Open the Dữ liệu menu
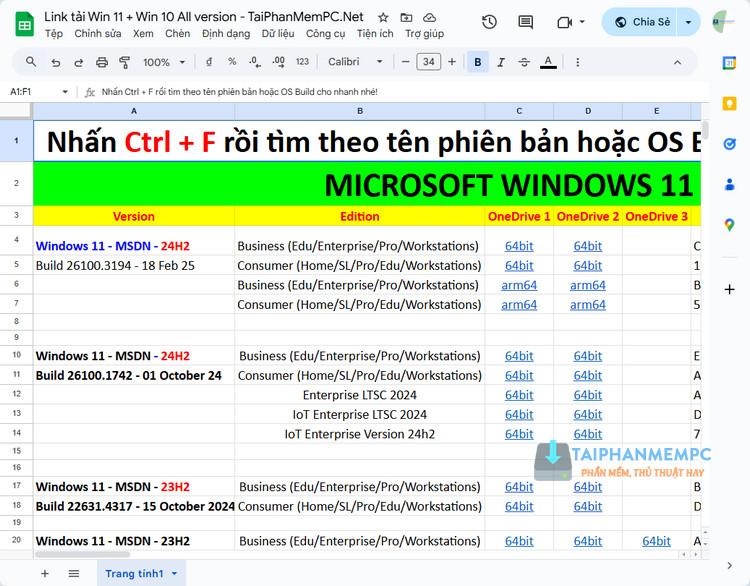 [279, 33]
